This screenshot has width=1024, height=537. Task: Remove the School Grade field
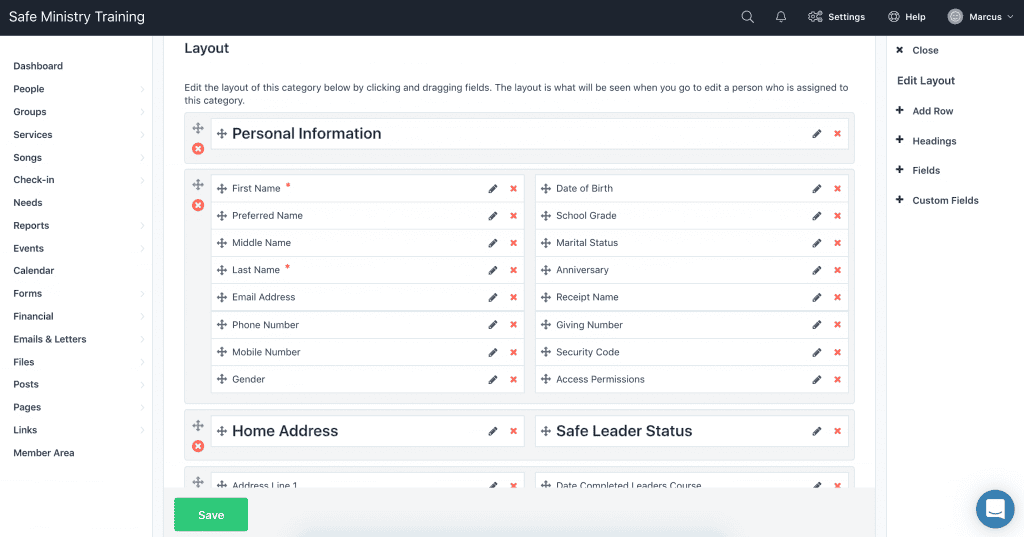(x=837, y=216)
